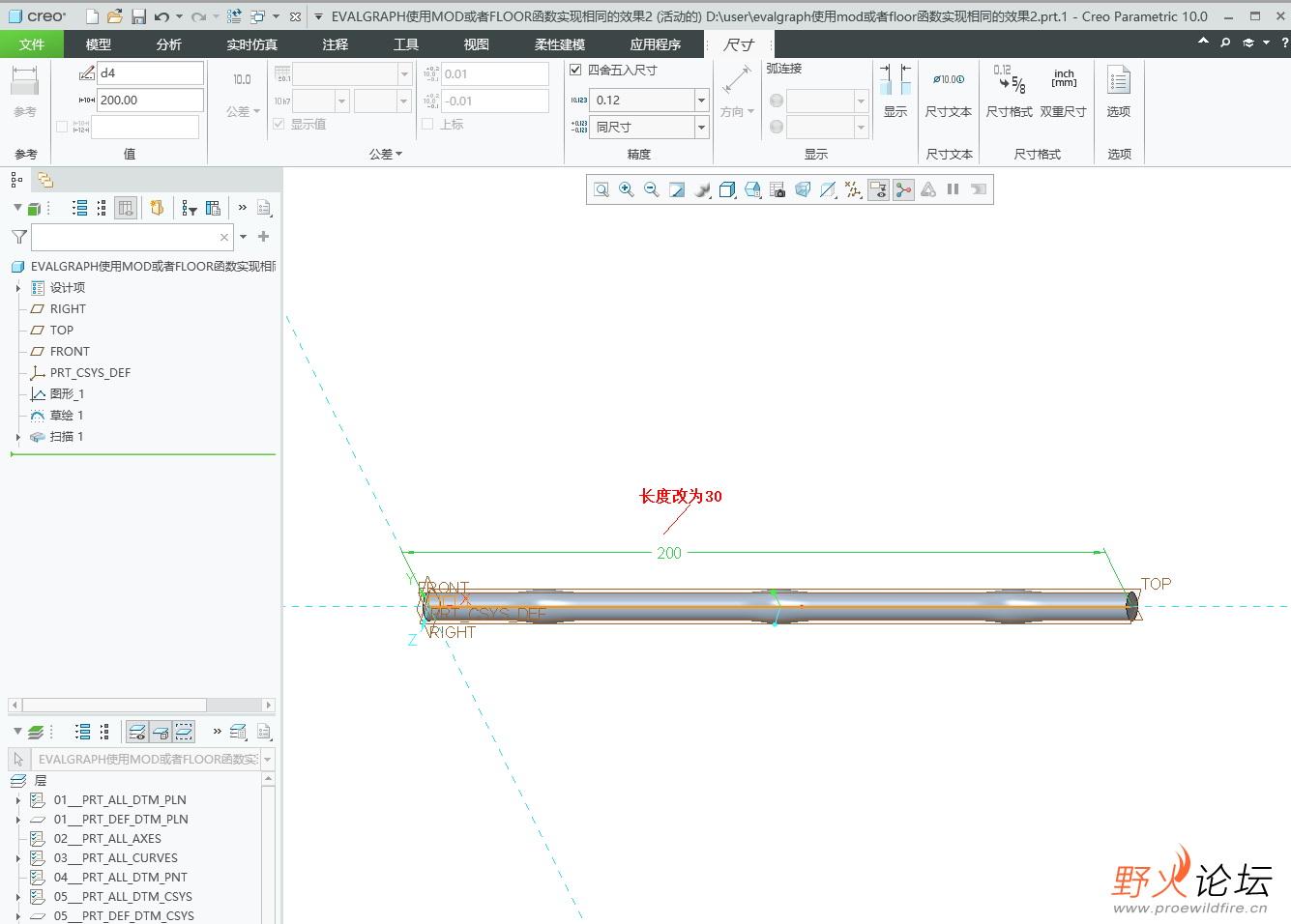Click the d4 dimension name field
Screen dimensions: 1291x924
pyautogui.click(x=150, y=72)
